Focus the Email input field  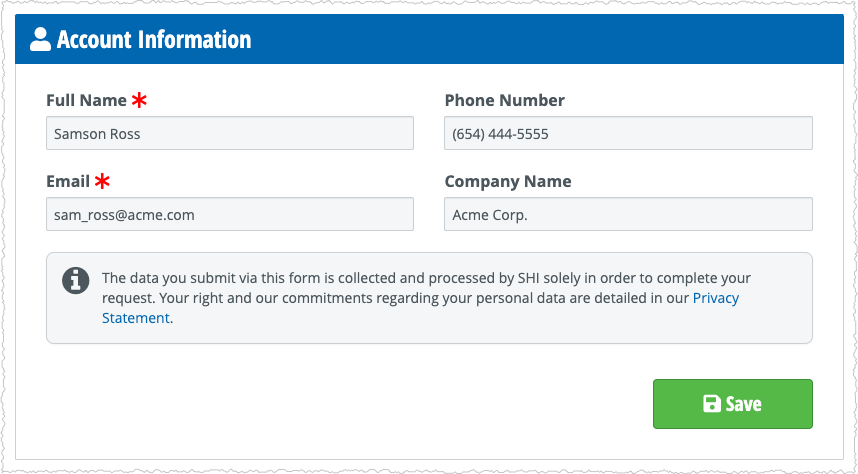pos(230,214)
